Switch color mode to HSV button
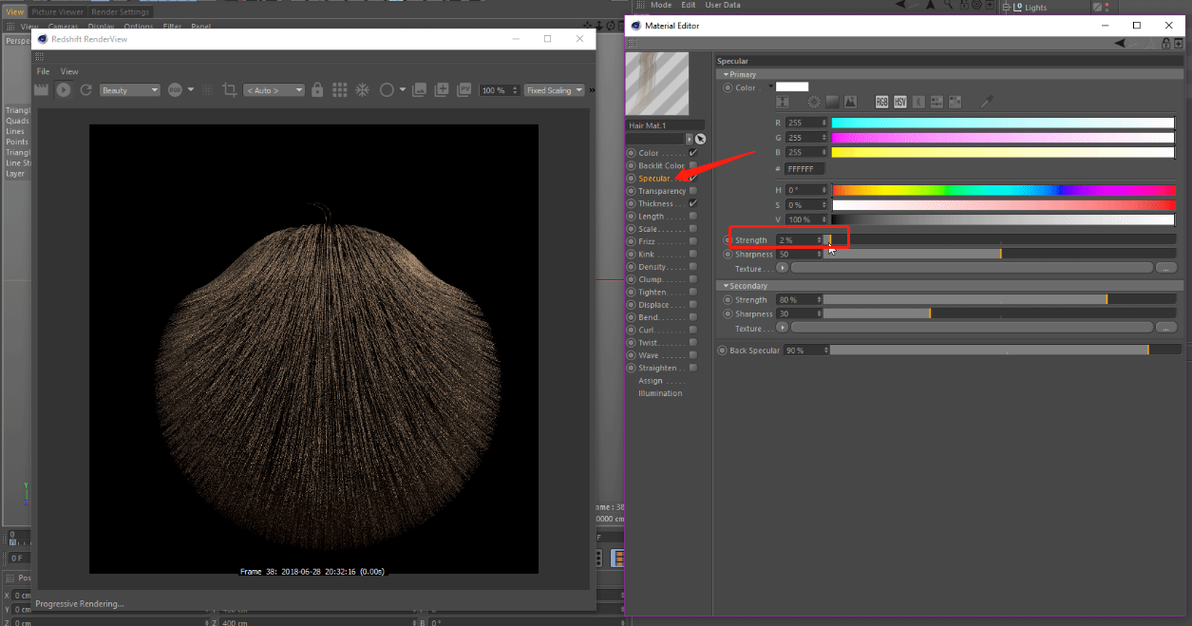The image size is (1192, 626). click(x=900, y=102)
